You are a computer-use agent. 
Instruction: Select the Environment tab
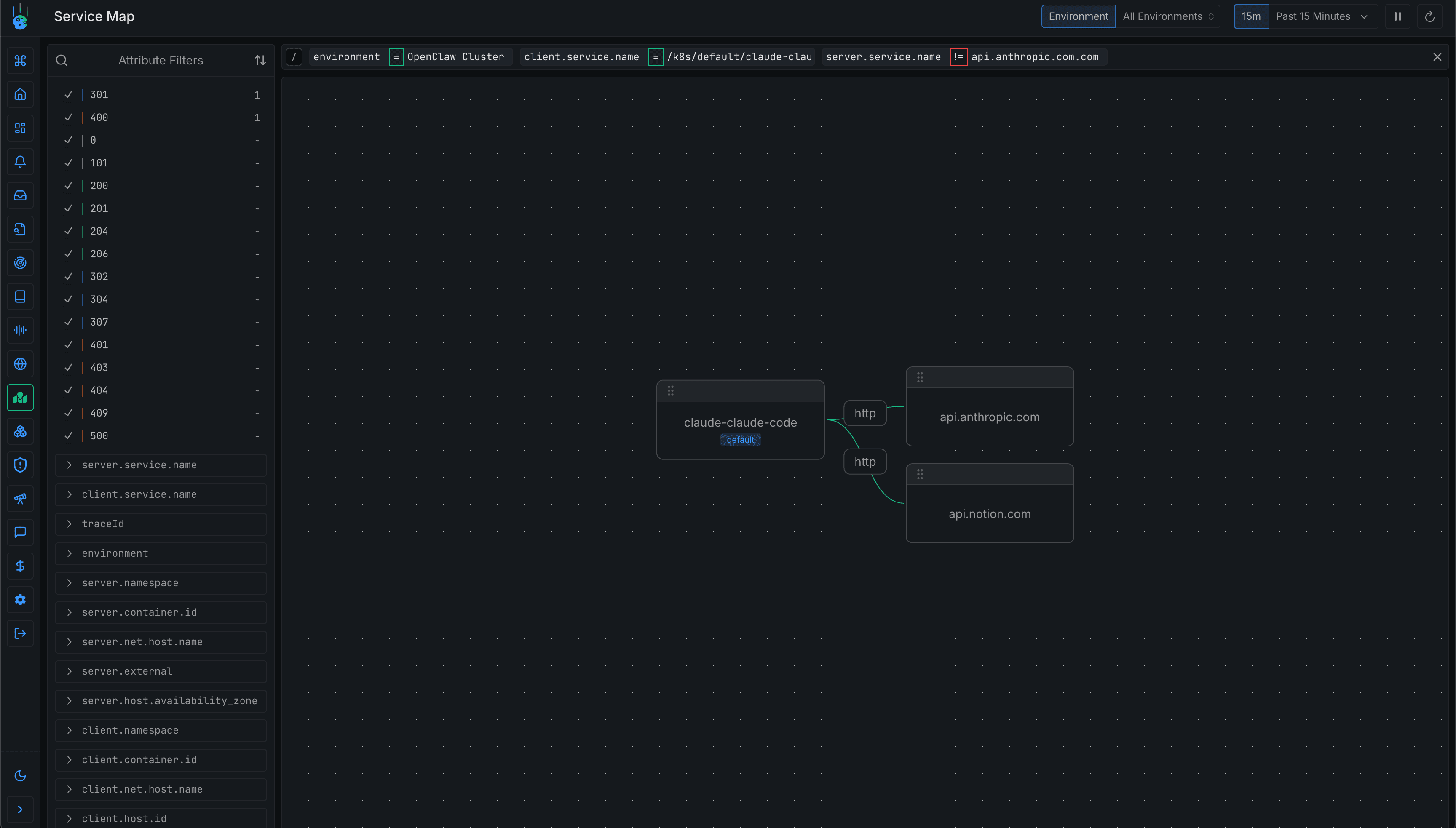pyautogui.click(x=1079, y=16)
